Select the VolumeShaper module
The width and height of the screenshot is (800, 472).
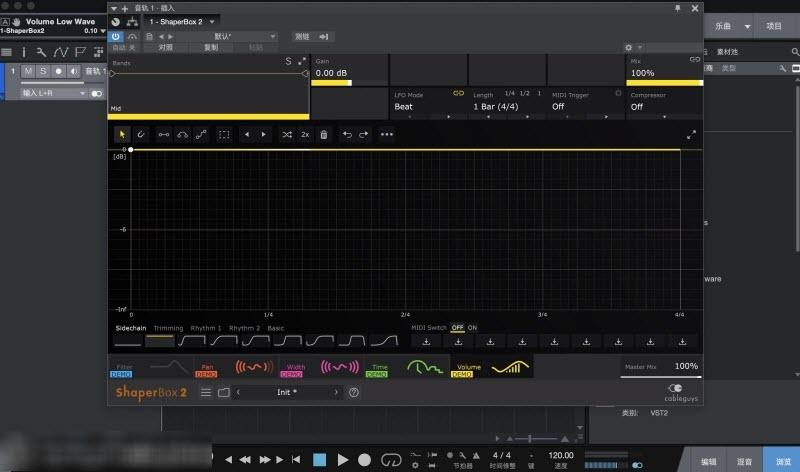pyautogui.click(x=491, y=367)
